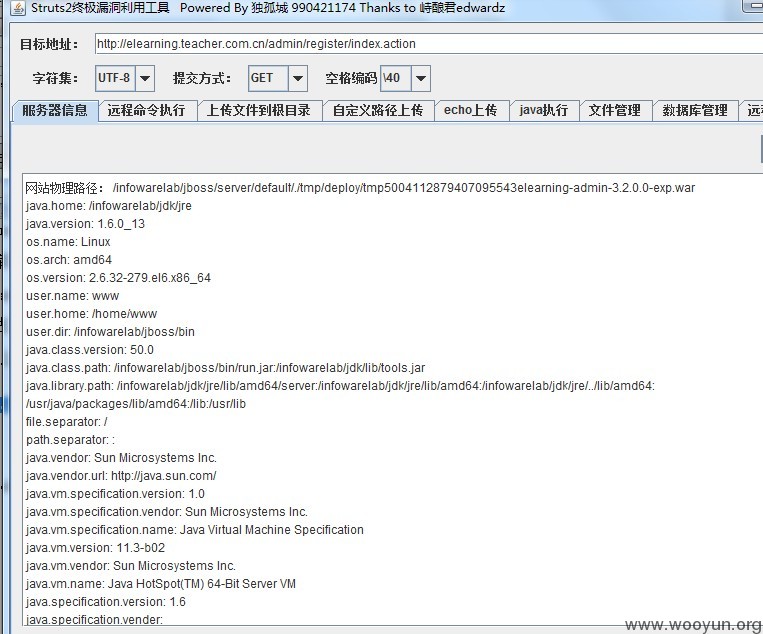Click the java.vm.specification.vendor line
The width and height of the screenshot is (763, 634).
pos(166,512)
